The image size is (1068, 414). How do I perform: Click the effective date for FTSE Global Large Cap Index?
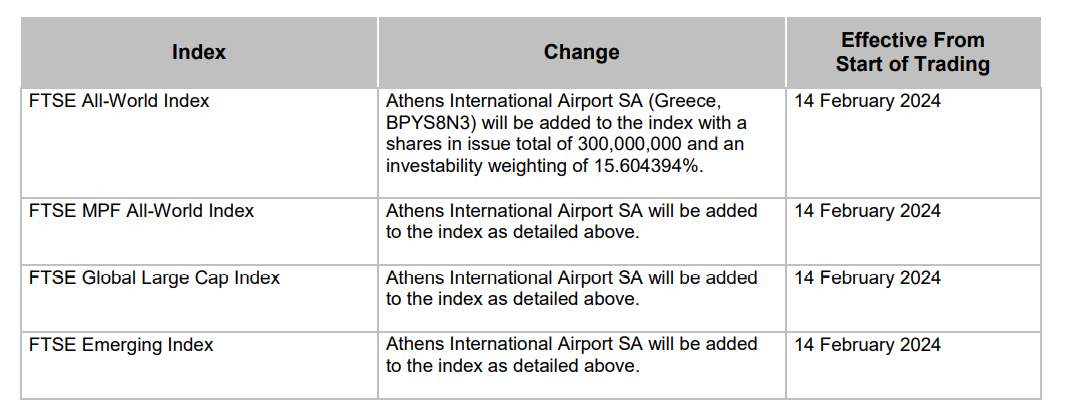pyautogui.click(x=867, y=277)
